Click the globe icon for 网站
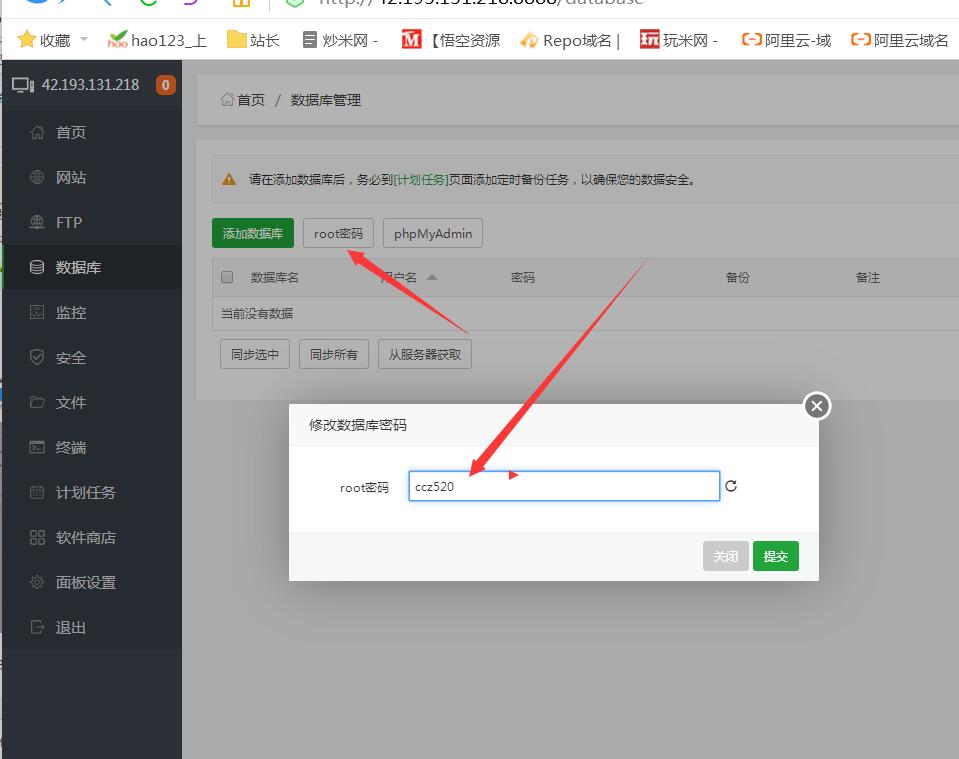The height and width of the screenshot is (759, 959). 37,177
